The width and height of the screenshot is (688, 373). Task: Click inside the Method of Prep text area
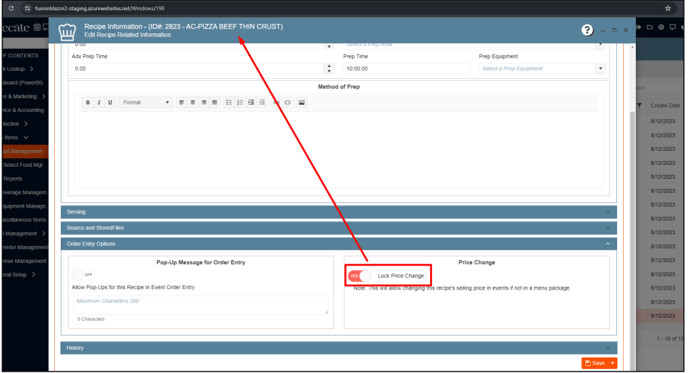(x=339, y=149)
